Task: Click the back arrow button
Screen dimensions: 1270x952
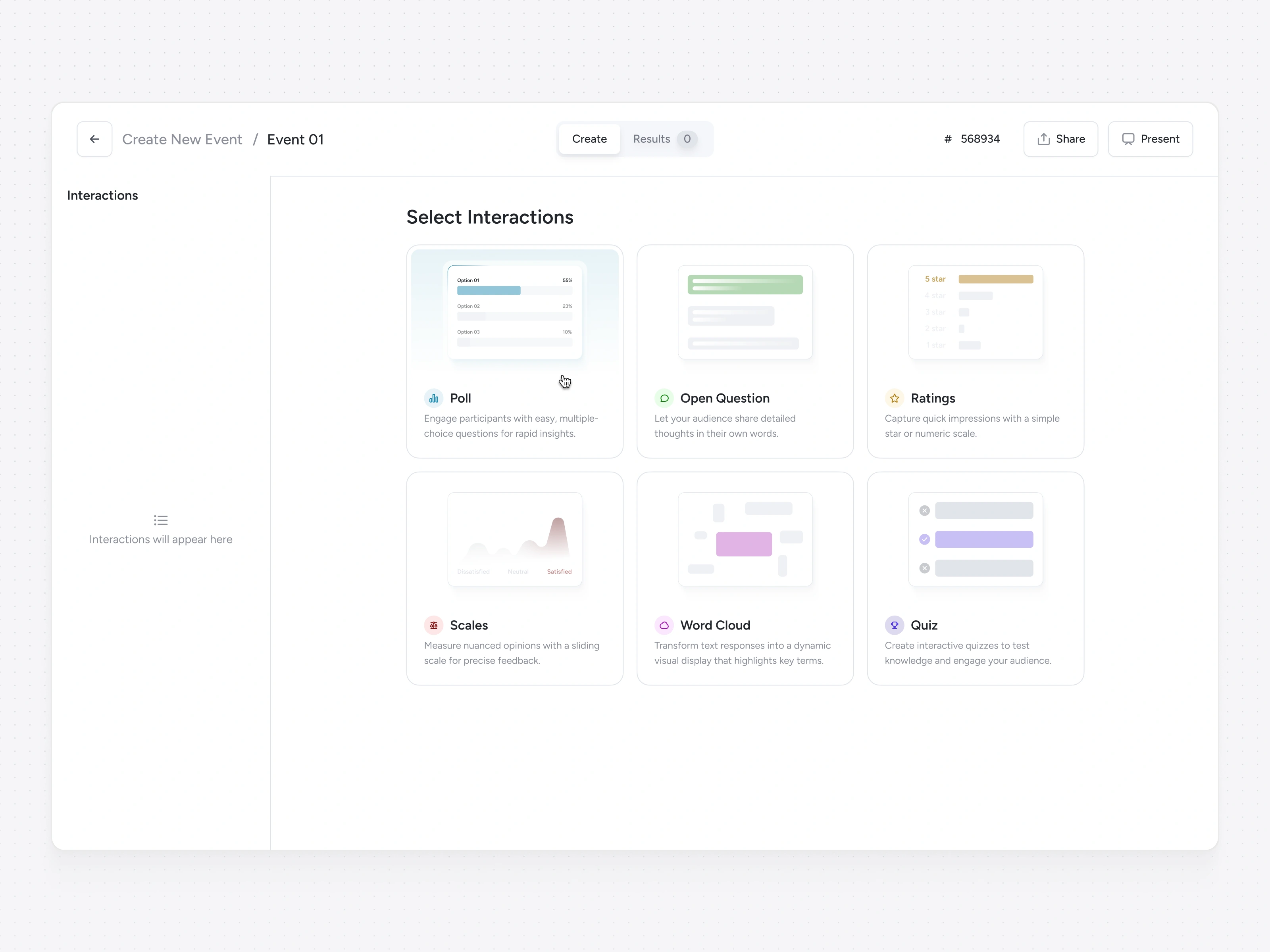Action: [95, 139]
